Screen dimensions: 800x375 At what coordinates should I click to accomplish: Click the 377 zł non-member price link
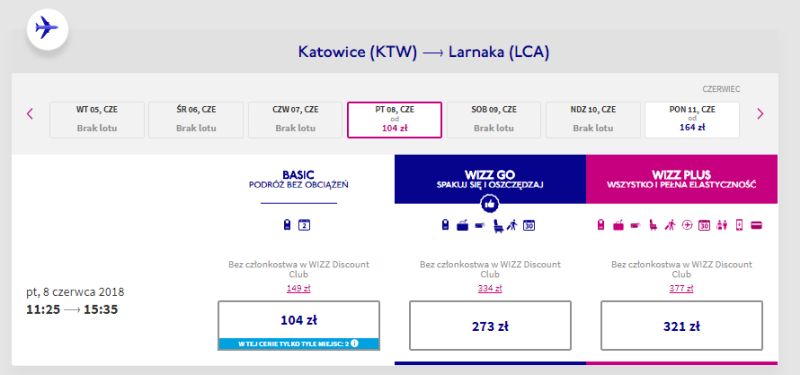click(x=682, y=288)
